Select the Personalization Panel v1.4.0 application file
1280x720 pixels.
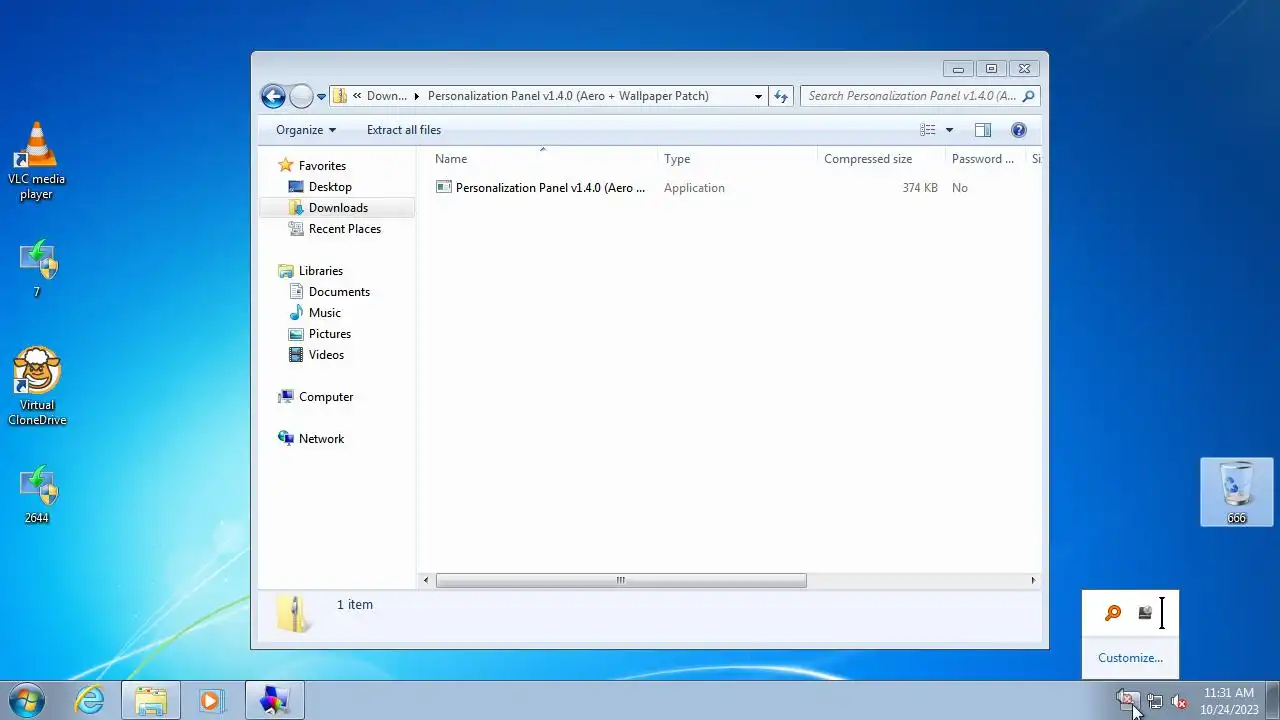tap(541, 188)
